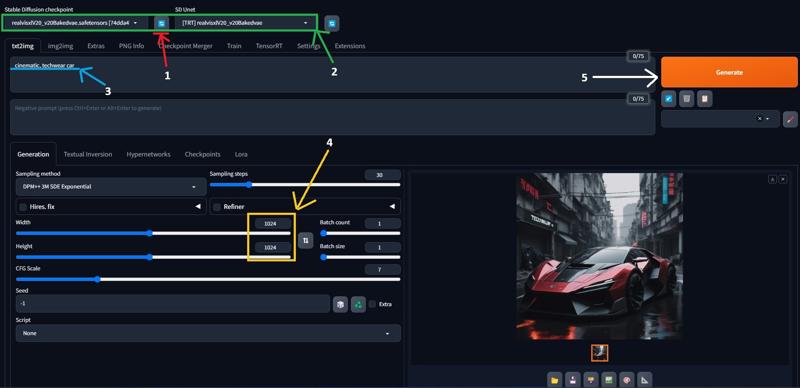Refresh the Stable Diffusion checkpoint list
The width and height of the screenshot is (800, 388).
(162, 23)
